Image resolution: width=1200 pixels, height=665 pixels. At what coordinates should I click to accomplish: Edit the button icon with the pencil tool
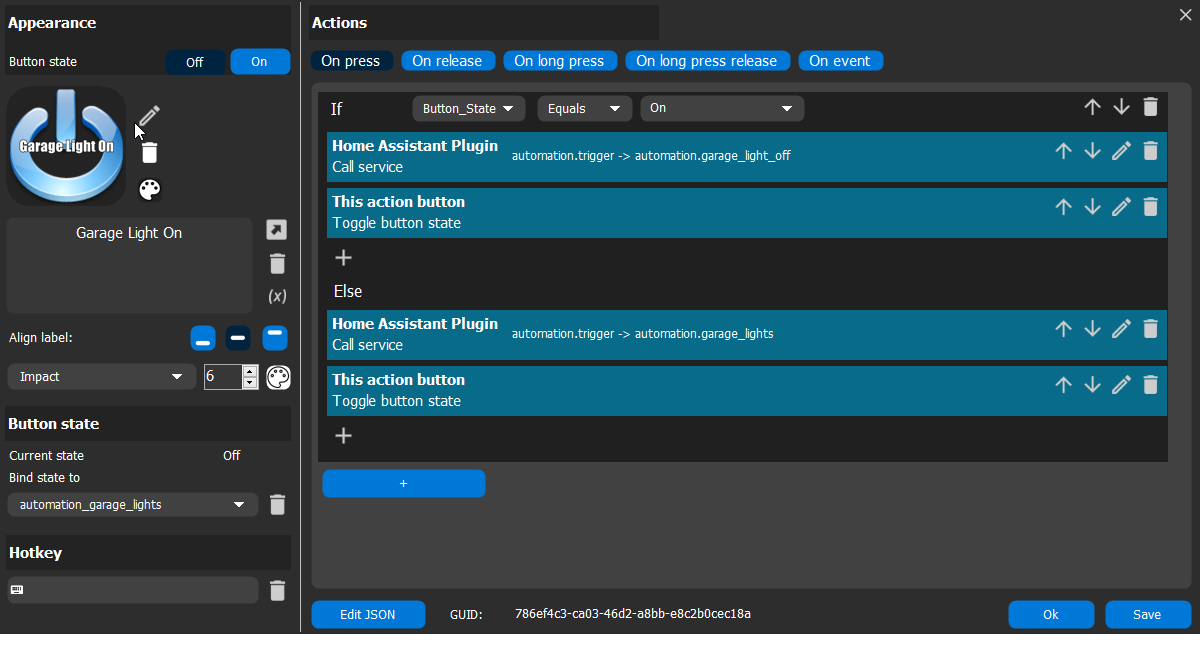148,115
